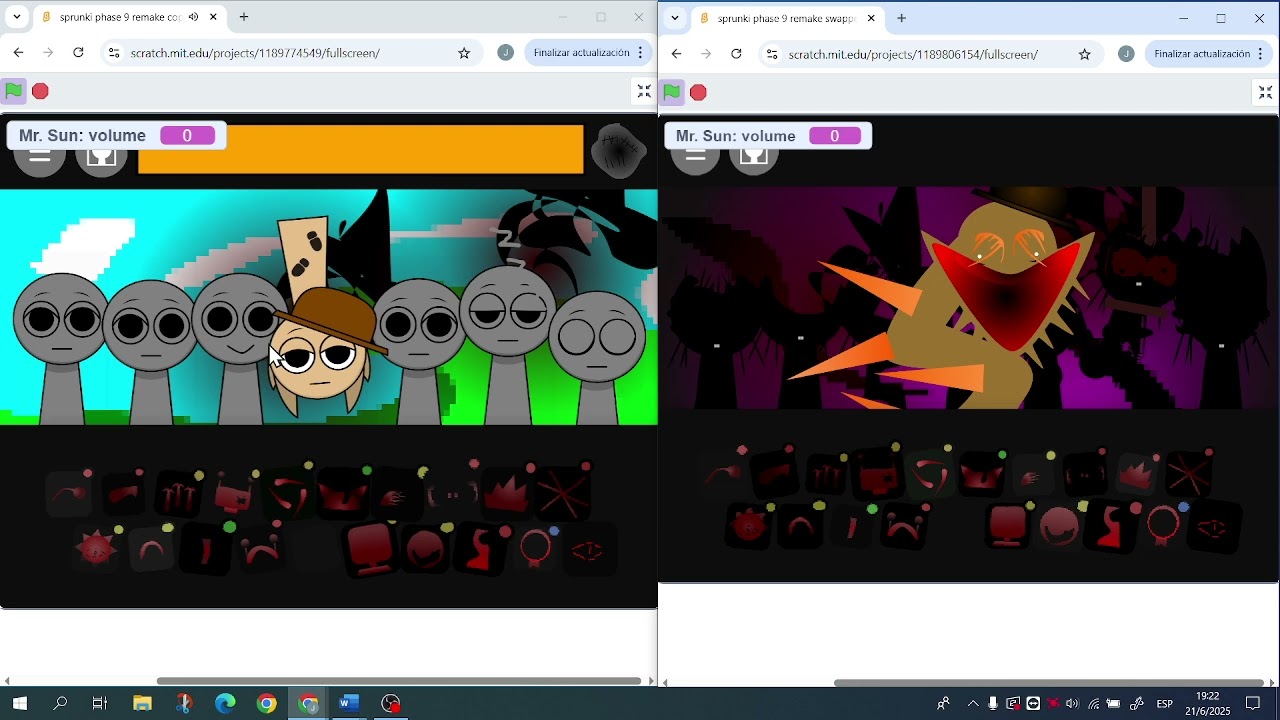The width and height of the screenshot is (1280, 720).
Task: Open Microsoft Edge from the taskbar
Action: click(225, 704)
